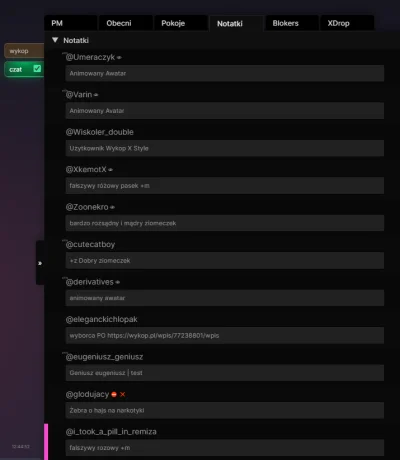
Task: Click the pink color bar at bottom left
Action: point(46,442)
